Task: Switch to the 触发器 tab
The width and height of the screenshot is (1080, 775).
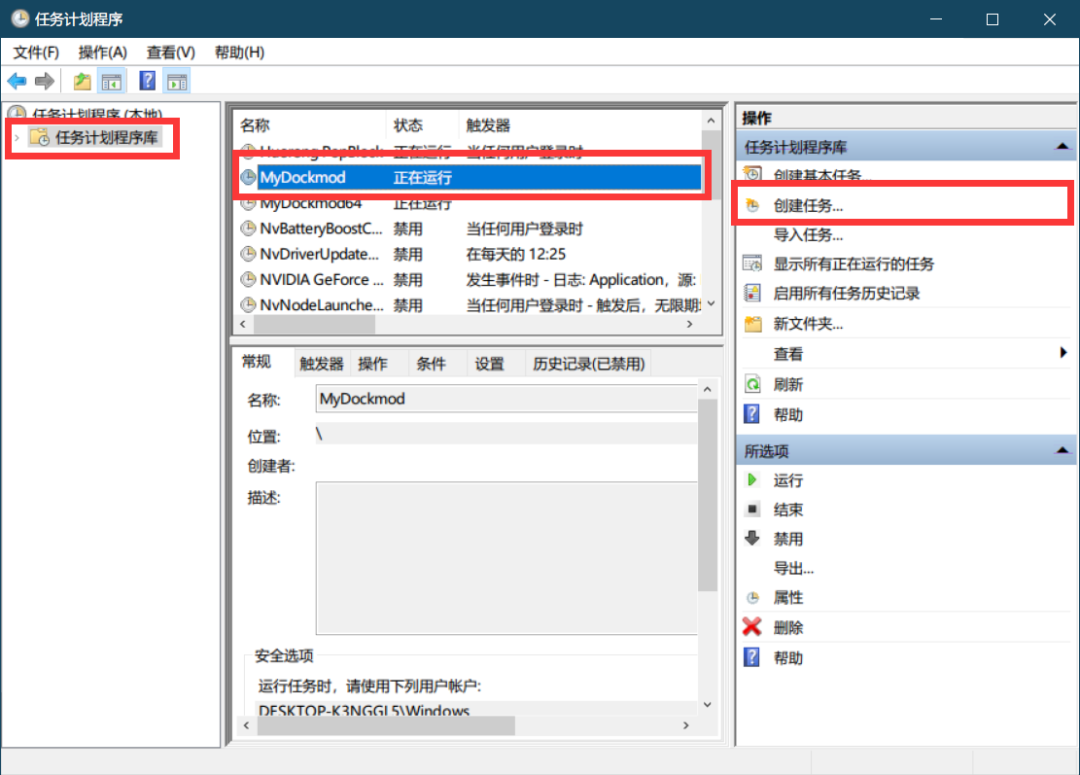Action: [320, 363]
